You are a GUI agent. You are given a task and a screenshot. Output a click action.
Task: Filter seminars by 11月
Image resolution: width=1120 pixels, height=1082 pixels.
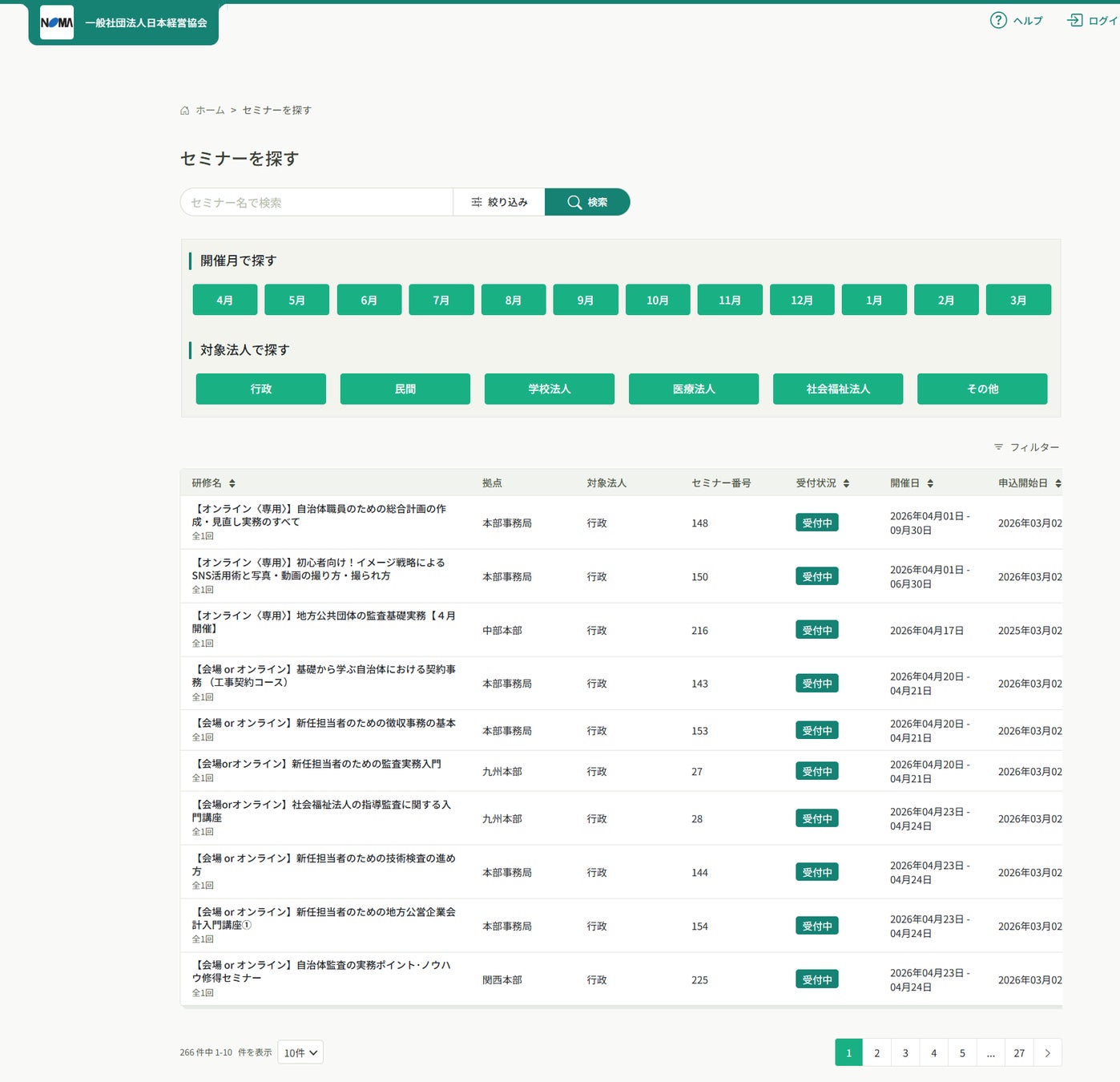pyautogui.click(x=730, y=300)
